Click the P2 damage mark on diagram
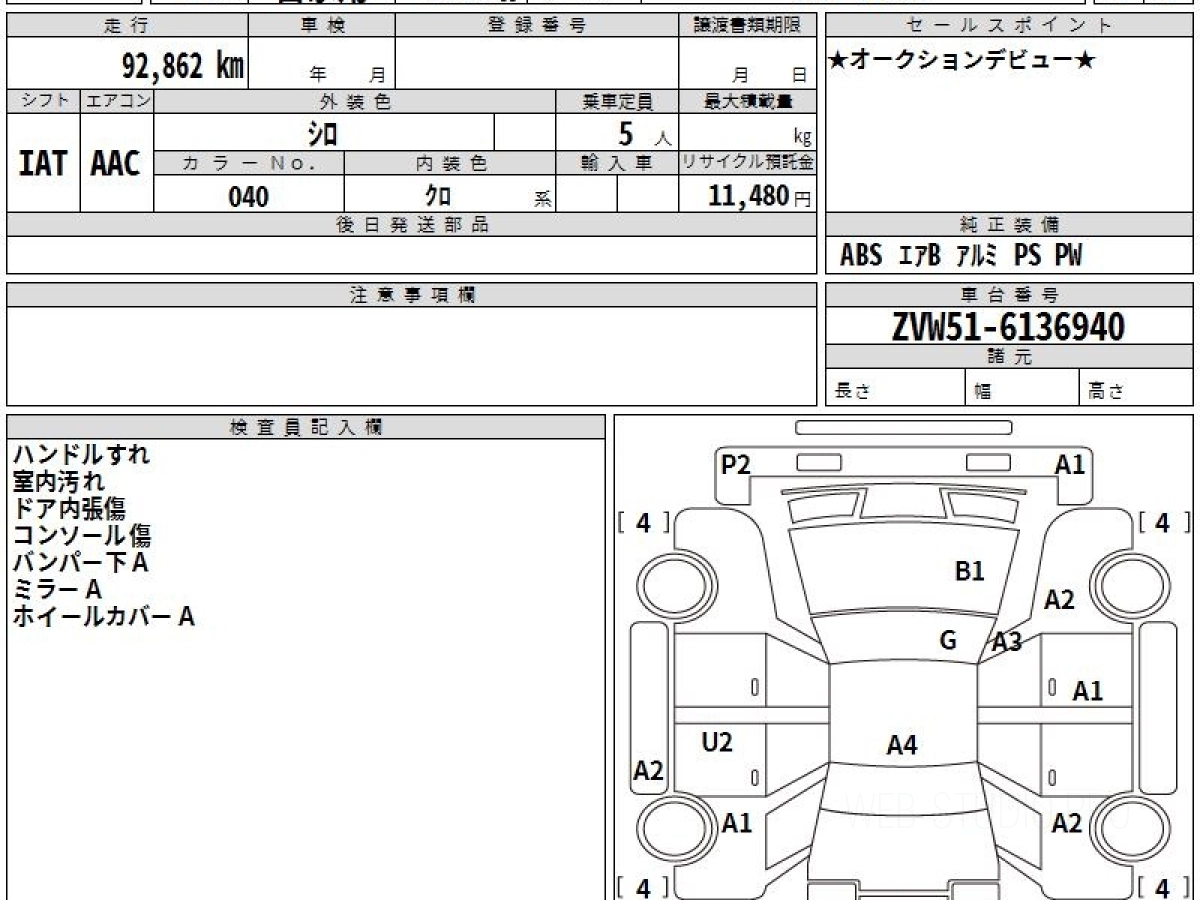The width and height of the screenshot is (1200, 900). point(736,464)
